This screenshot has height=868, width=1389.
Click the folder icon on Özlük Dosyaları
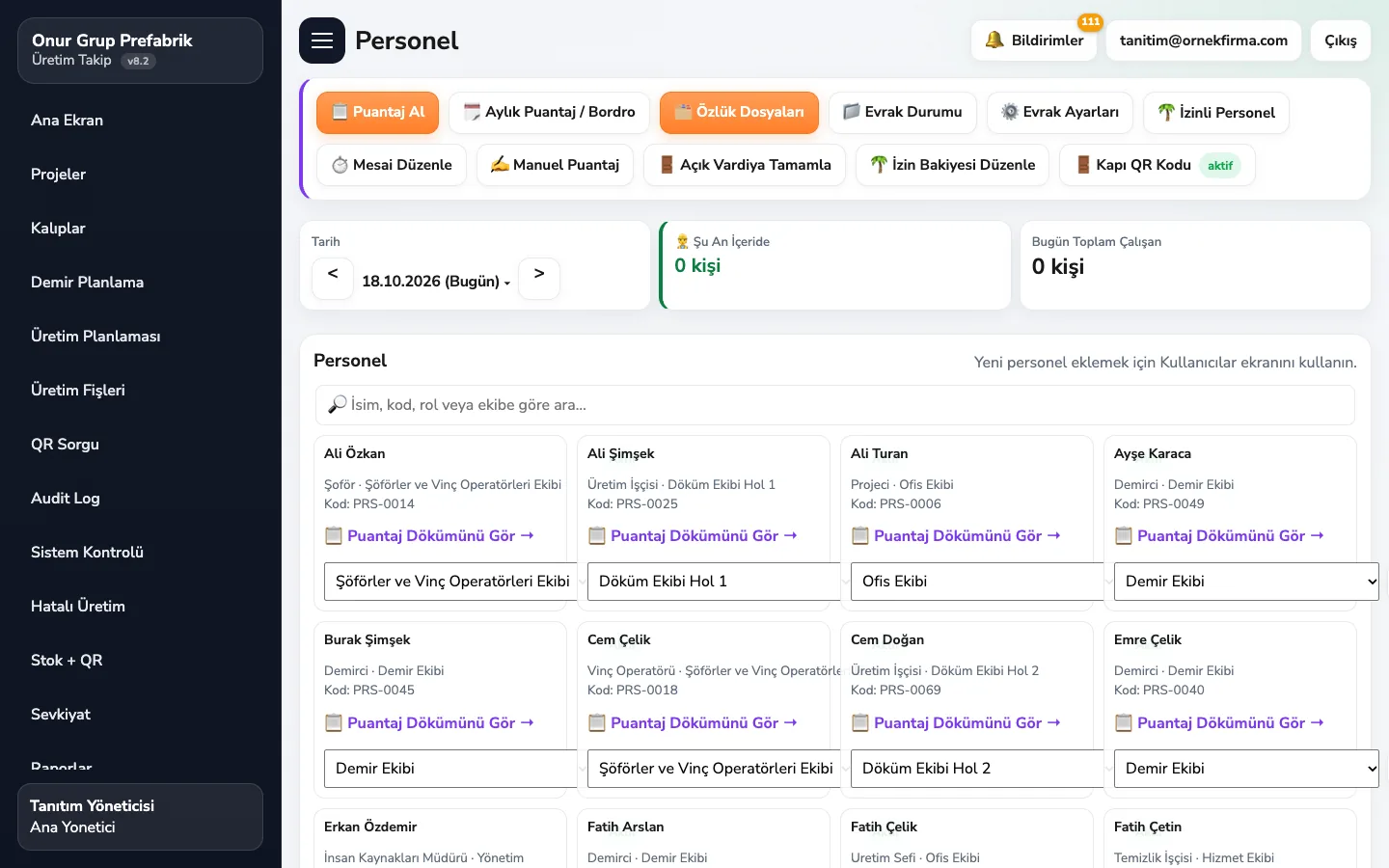coord(683,112)
